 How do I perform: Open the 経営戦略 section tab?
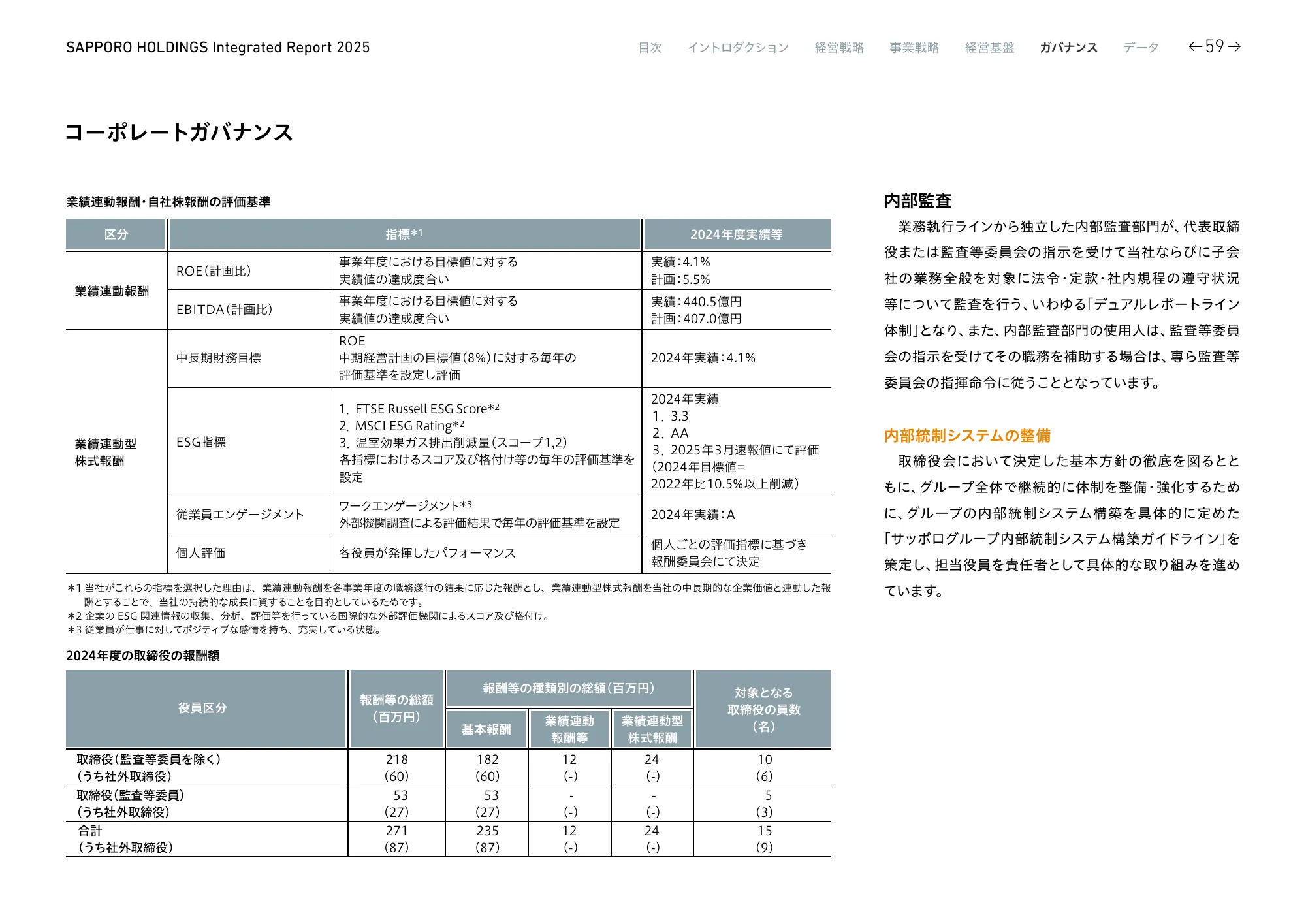point(839,48)
